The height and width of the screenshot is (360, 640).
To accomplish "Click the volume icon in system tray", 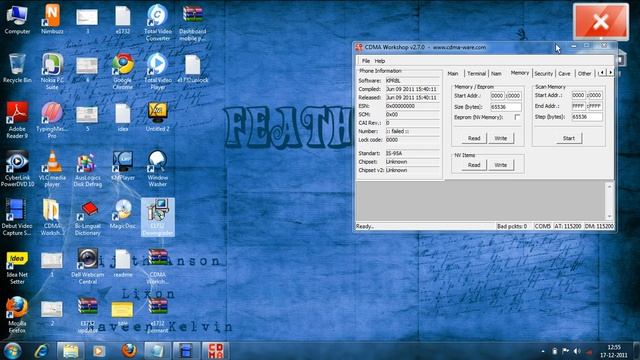I will 577,351.
